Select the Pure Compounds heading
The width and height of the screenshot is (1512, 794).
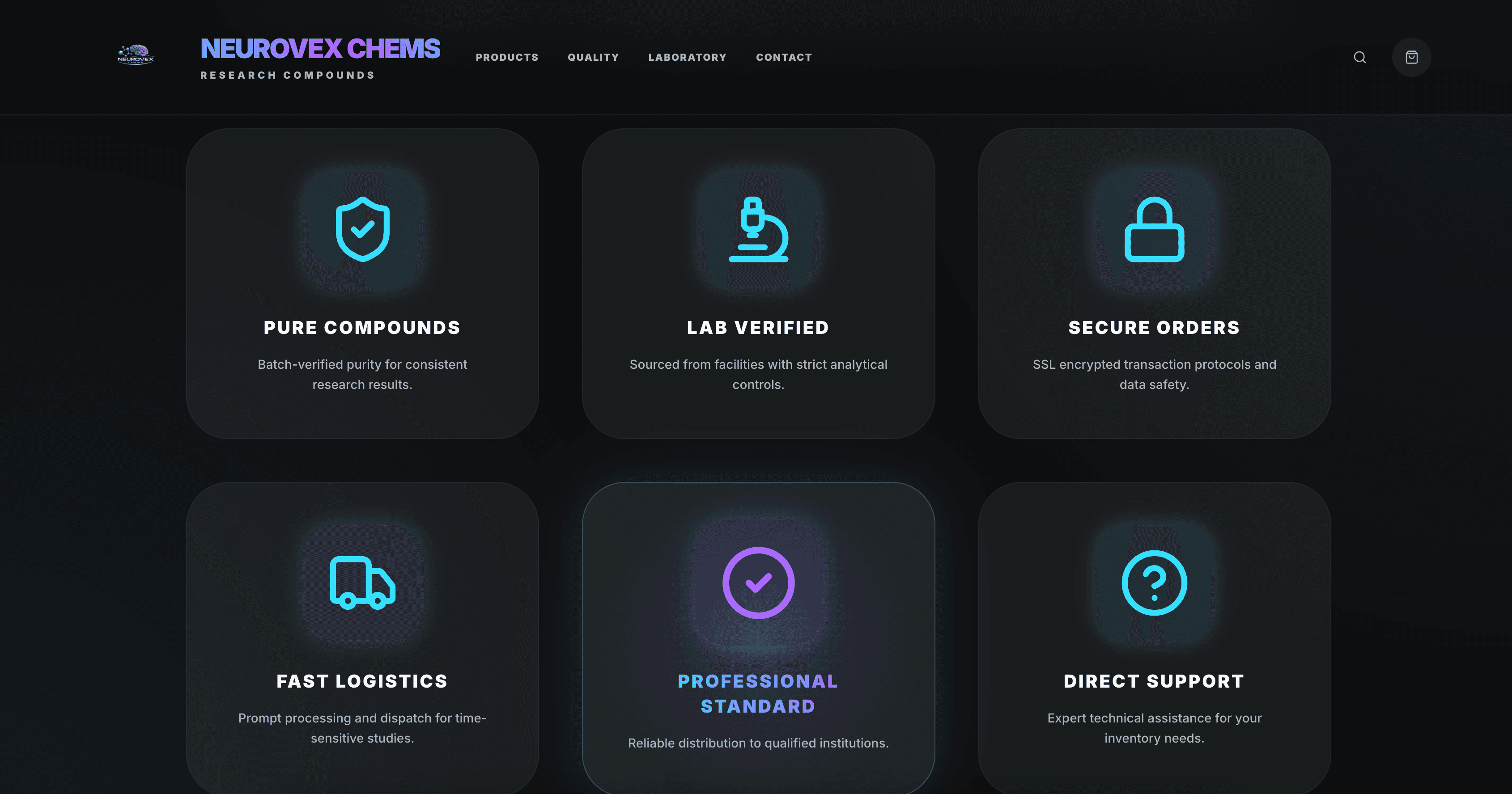click(362, 327)
